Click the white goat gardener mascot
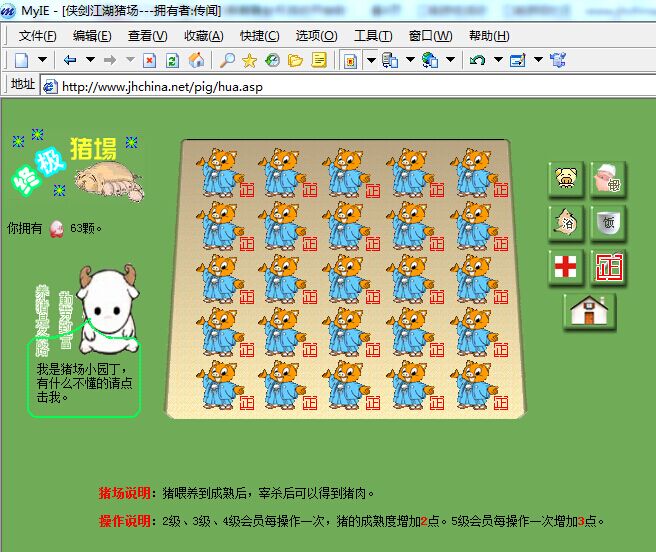656x552 pixels. pyautogui.click(x=108, y=308)
